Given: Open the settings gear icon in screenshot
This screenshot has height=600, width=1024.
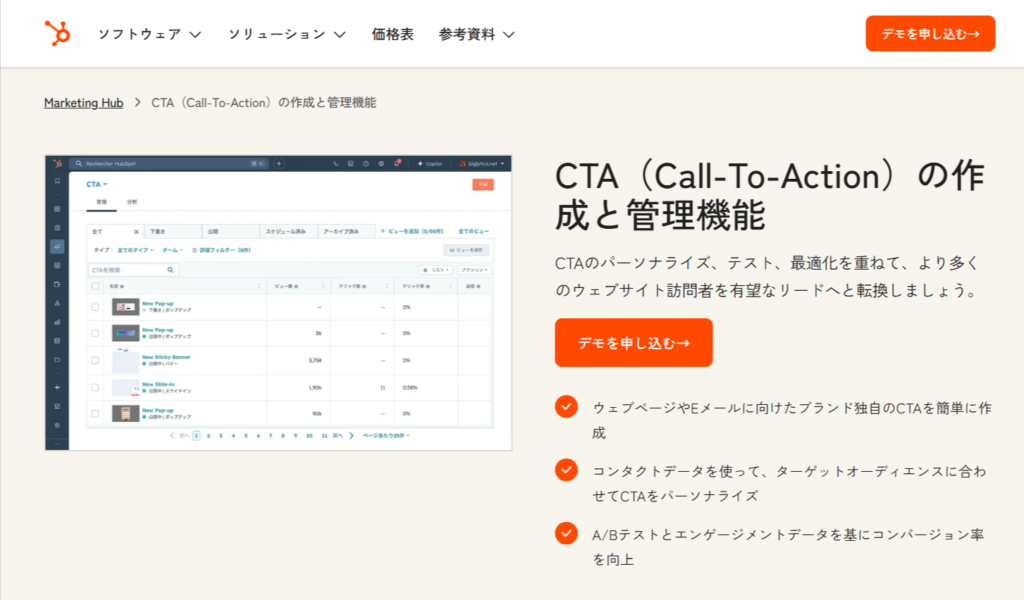Looking at the screenshot, I should pyautogui.click(x=381, y=163).
